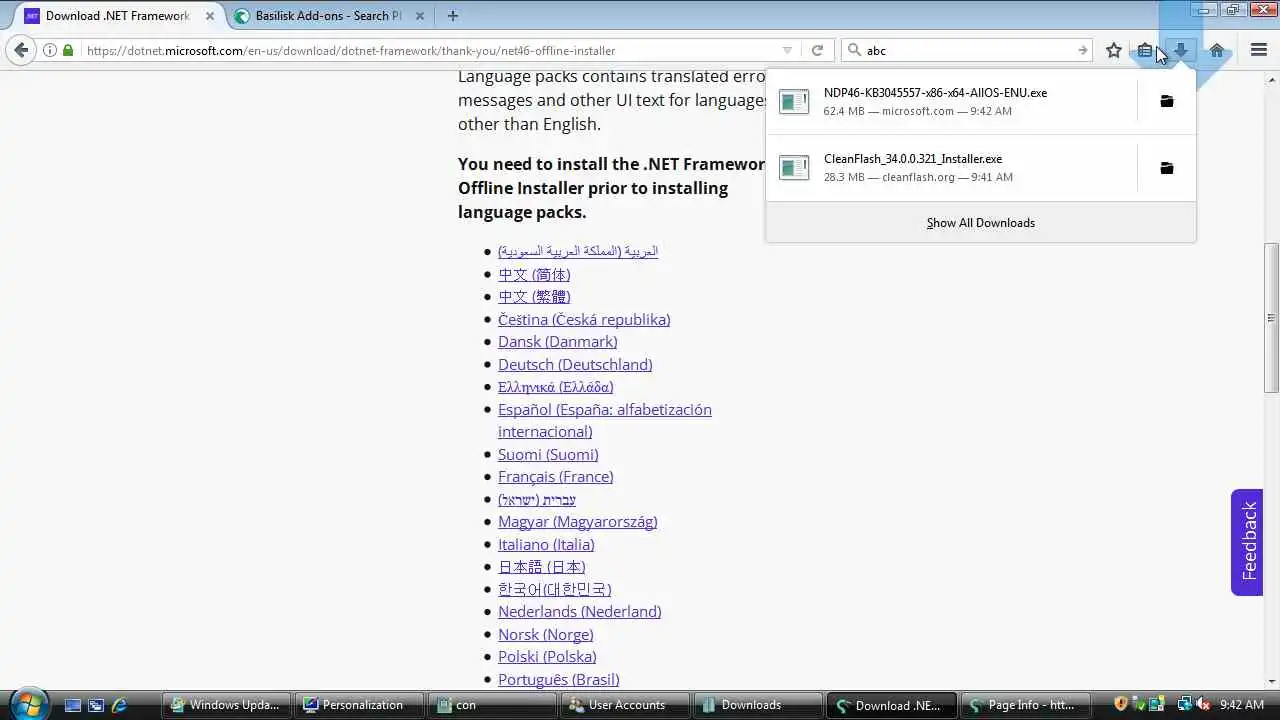The image size is (1280, 720).
Task: Click the green padlock security icon
Action: coord(68,50)
